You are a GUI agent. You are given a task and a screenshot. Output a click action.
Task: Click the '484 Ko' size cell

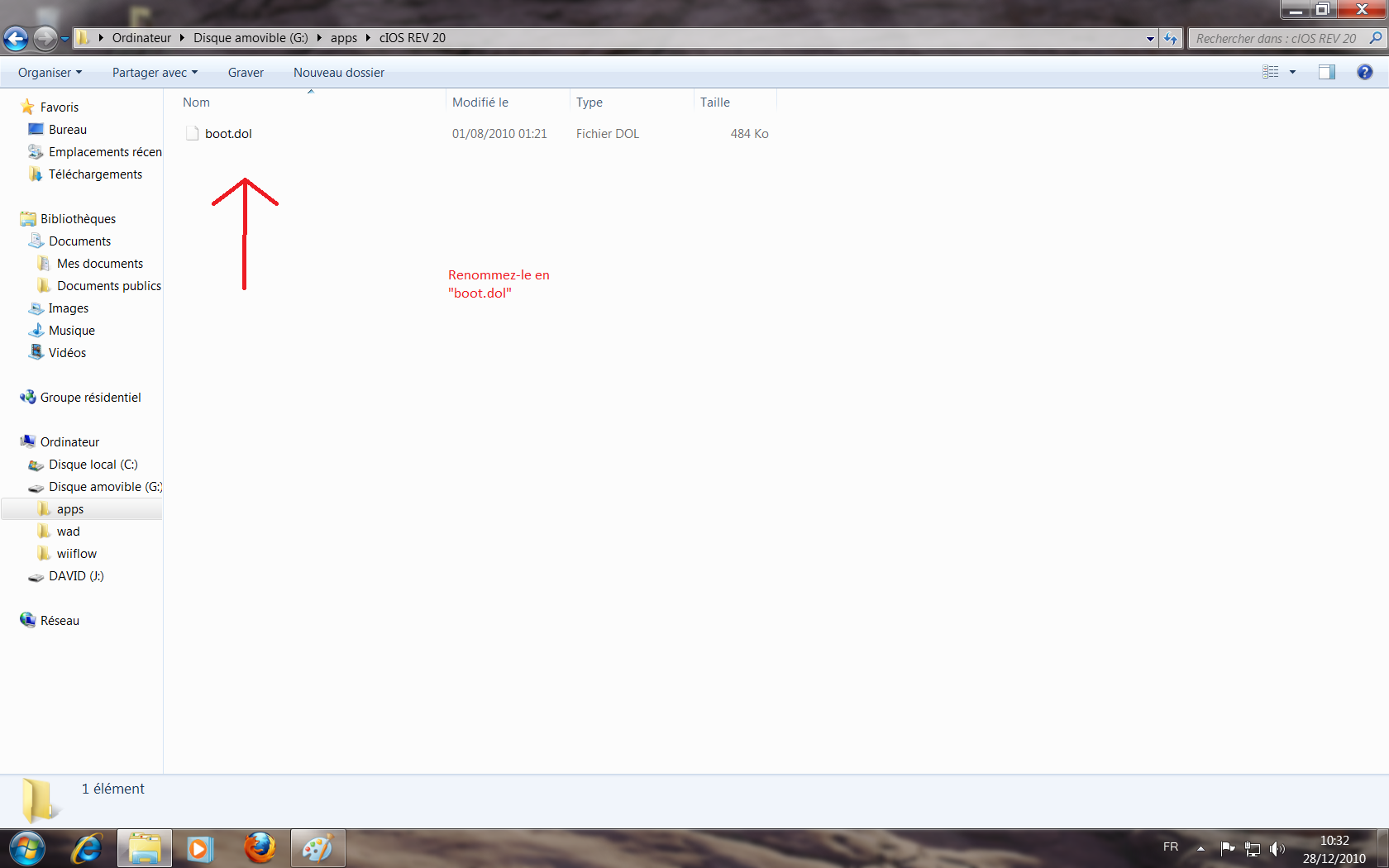click(749, 134)
